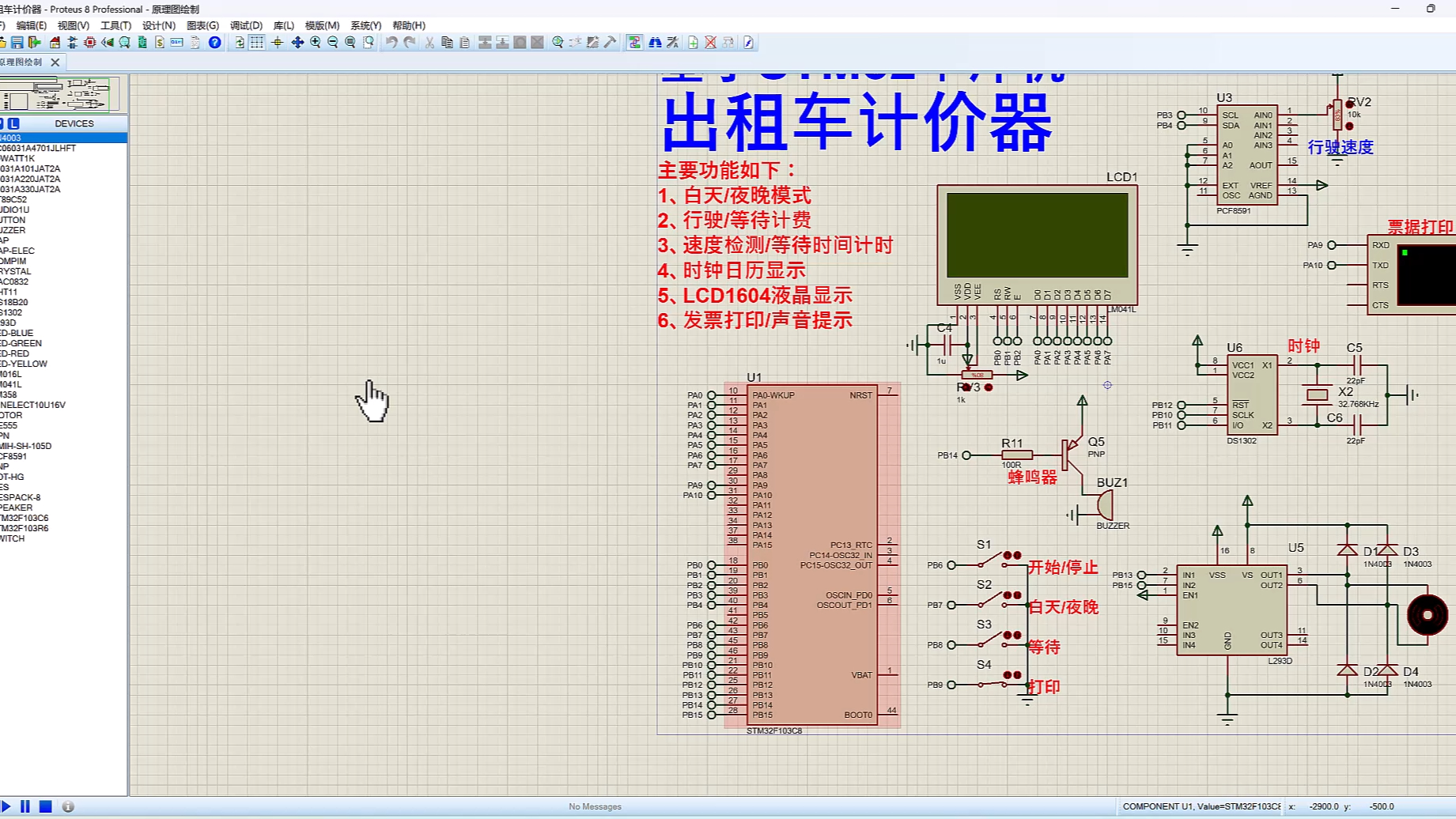Open the blue Help question icon
This screenshot has height=819, width=1456.
pos(214,43)
